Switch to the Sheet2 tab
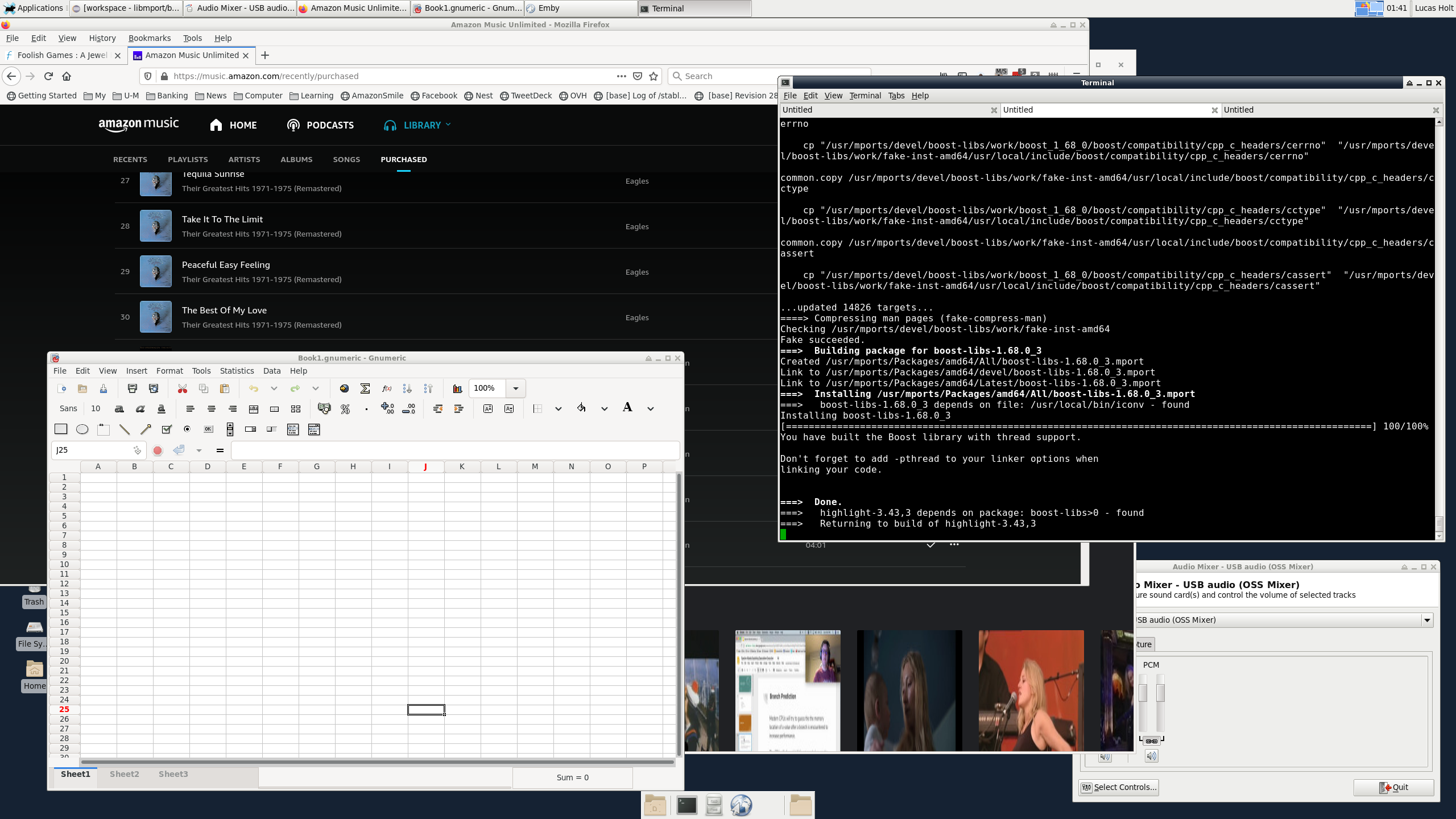This screenshot has width=1456, height=819. [124, 774]
